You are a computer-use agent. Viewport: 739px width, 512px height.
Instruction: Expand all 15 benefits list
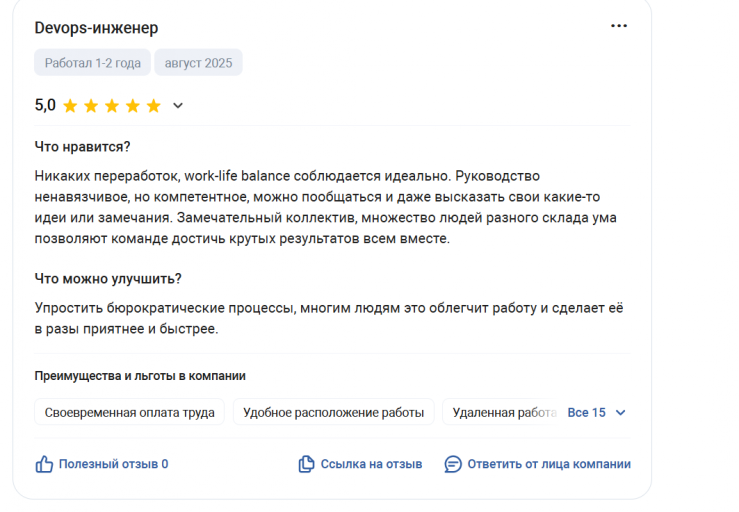[x=587, y=413]
